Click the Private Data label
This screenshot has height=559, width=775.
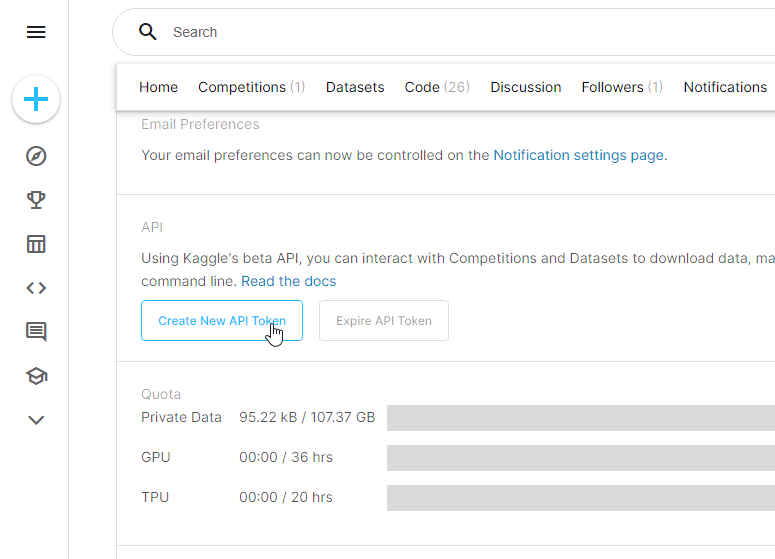[x=181, y=417]
